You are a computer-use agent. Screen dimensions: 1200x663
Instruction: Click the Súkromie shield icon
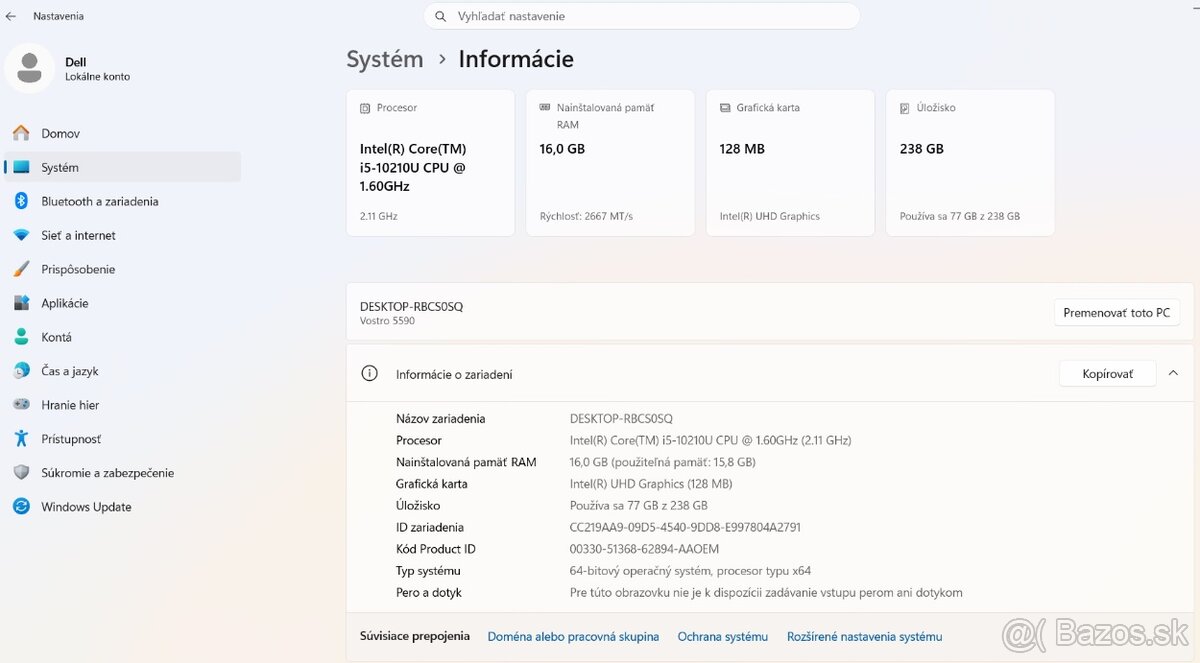pyautogui.click(x=21, y=473)
